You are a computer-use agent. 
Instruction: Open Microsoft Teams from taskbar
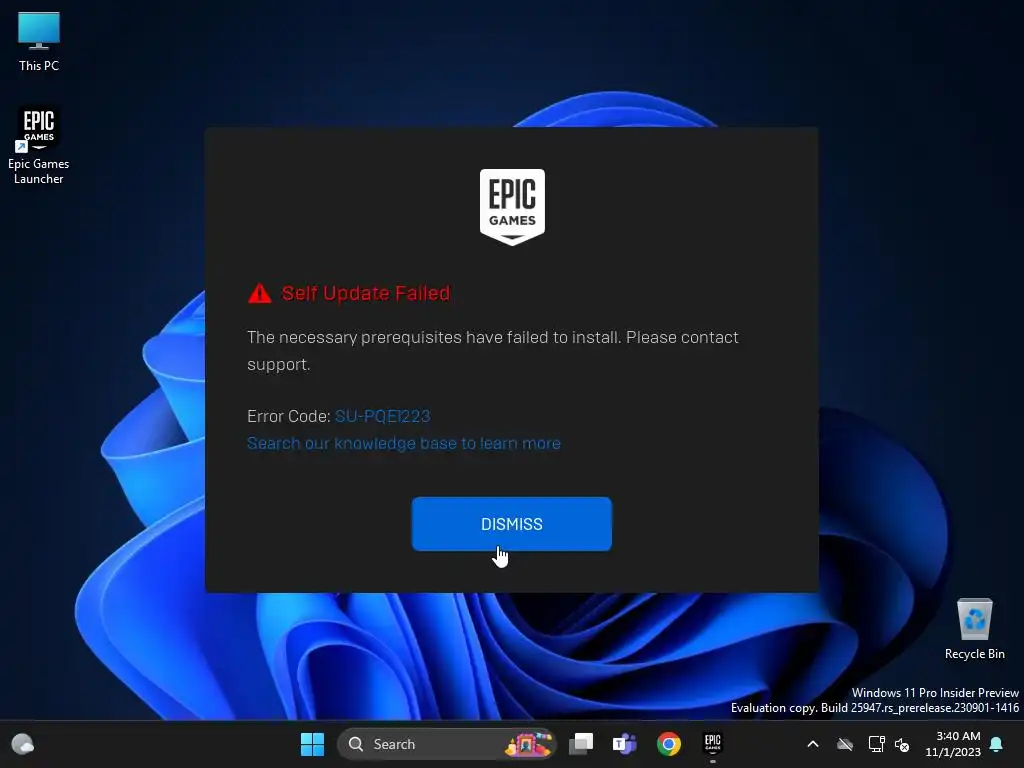(624, 744)
